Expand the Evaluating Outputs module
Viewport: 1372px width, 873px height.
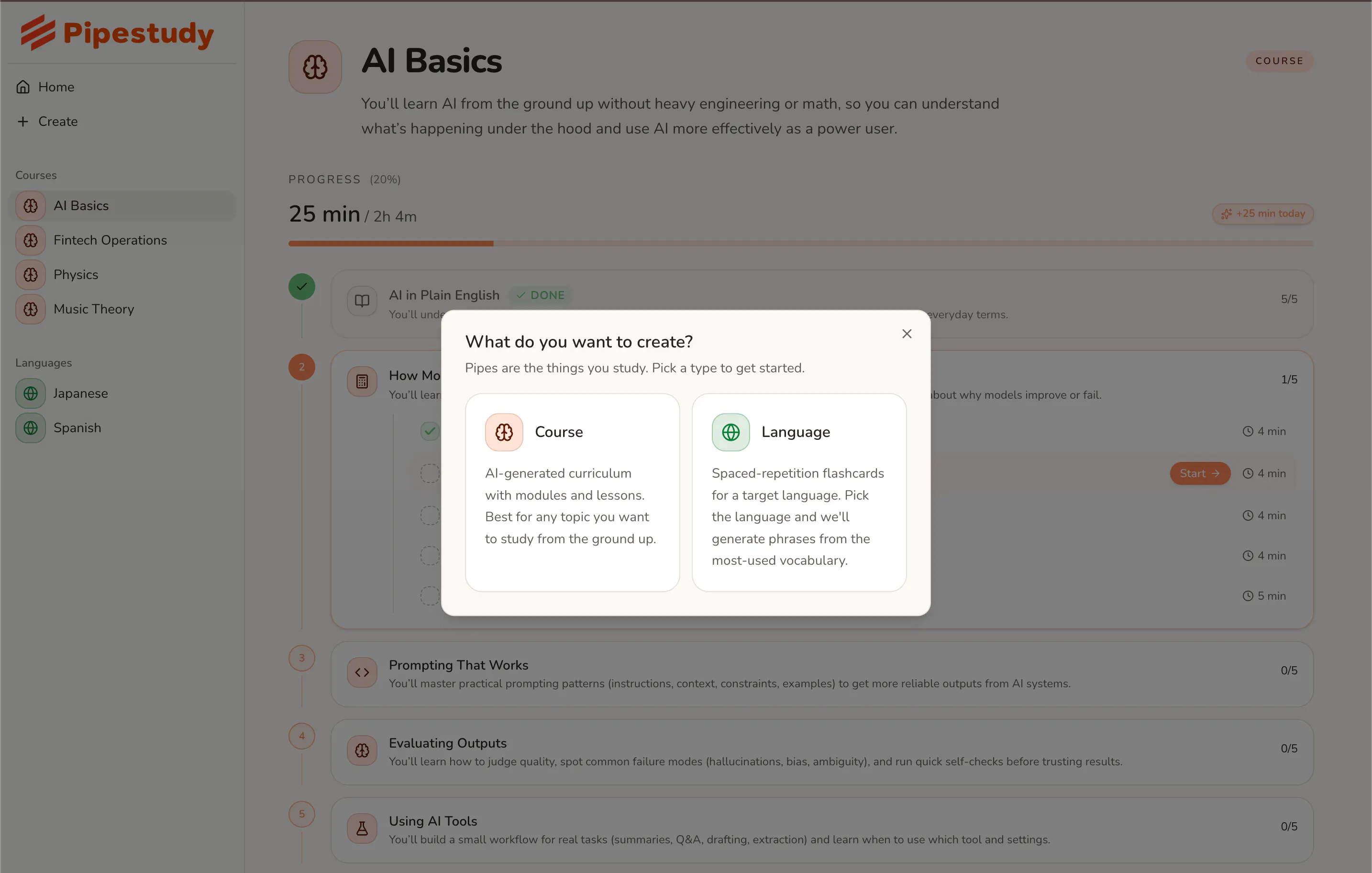pyautogui.click(x=821, y=751)
